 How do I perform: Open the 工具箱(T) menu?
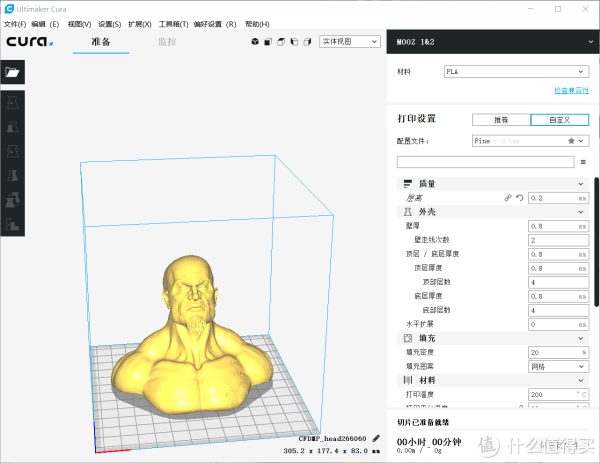(173, 24)
